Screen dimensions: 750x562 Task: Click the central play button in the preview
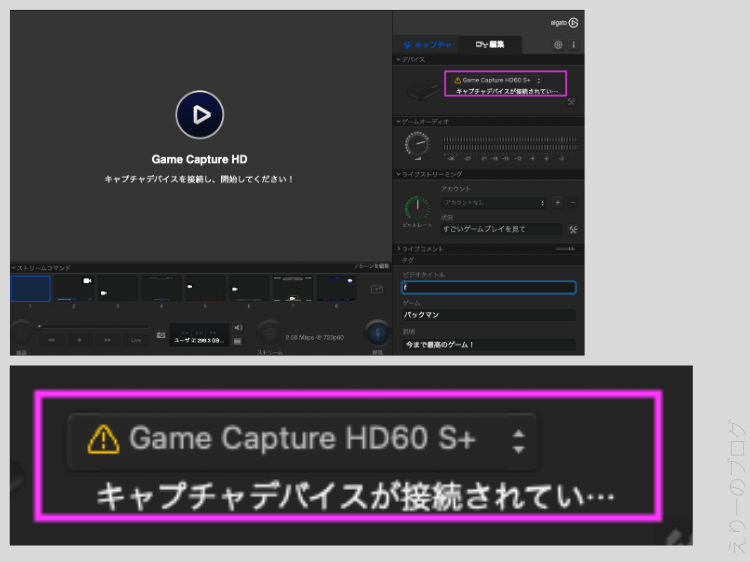199,114
